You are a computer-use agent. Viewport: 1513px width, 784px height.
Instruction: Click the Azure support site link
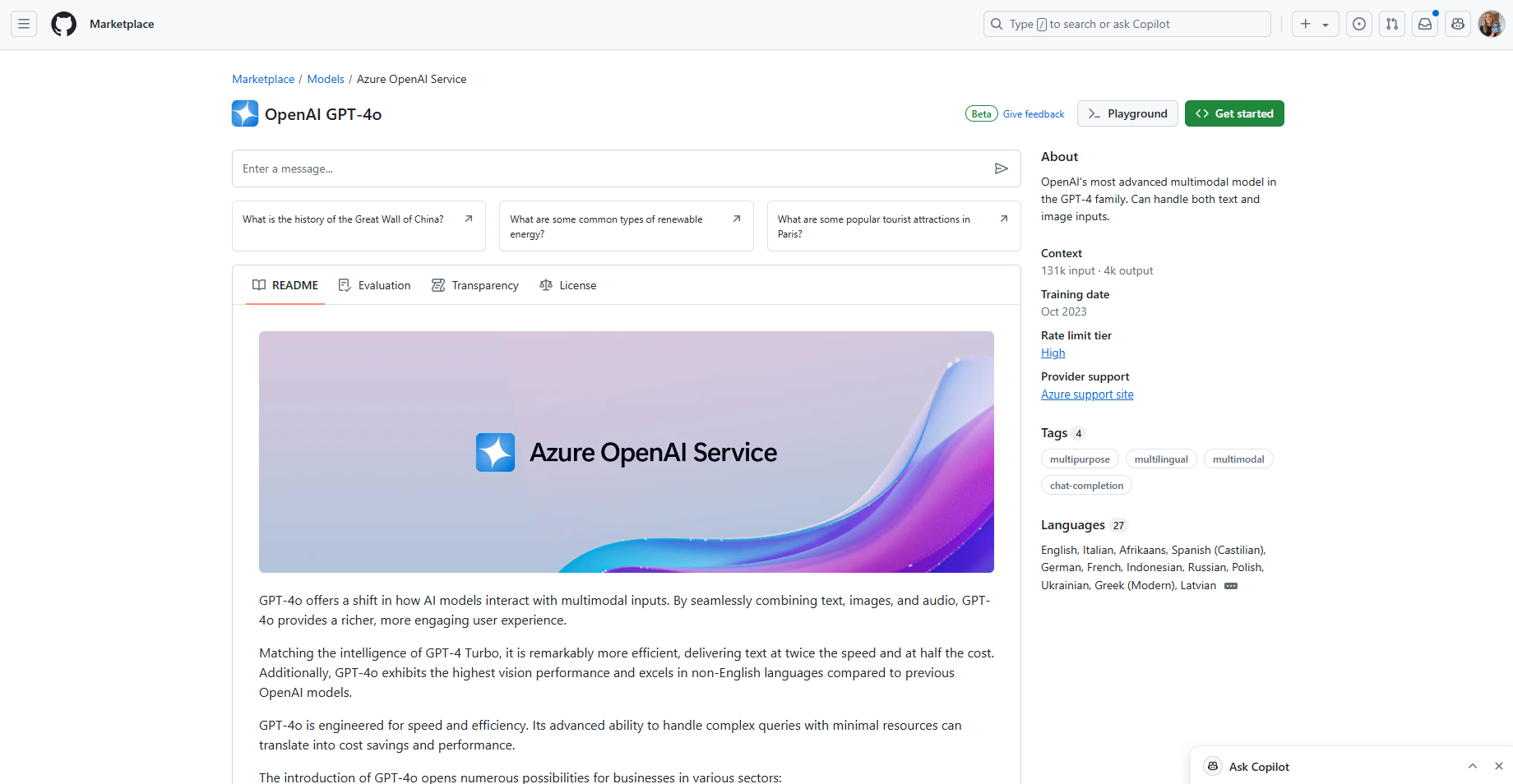pos(1087,394)
